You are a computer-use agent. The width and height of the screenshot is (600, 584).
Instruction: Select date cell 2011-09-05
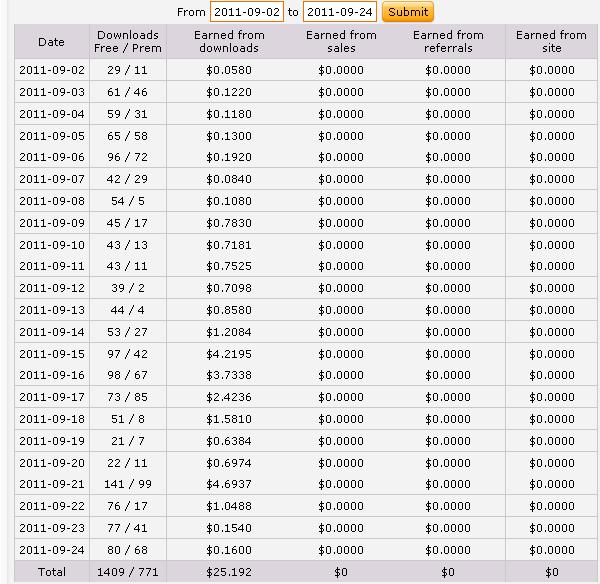tap(52, 136)
